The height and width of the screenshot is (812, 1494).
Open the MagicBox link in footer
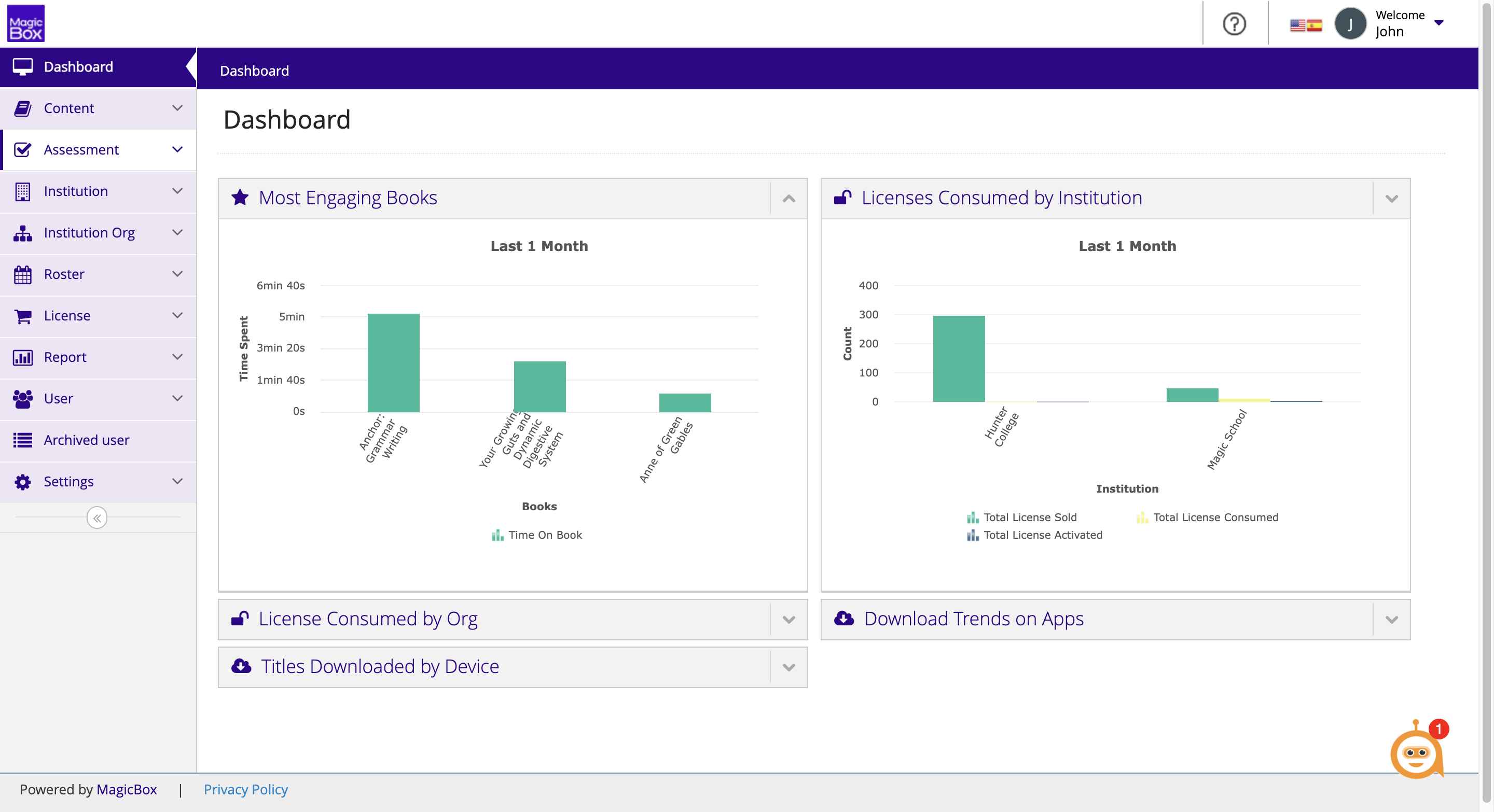pos(127,789)
